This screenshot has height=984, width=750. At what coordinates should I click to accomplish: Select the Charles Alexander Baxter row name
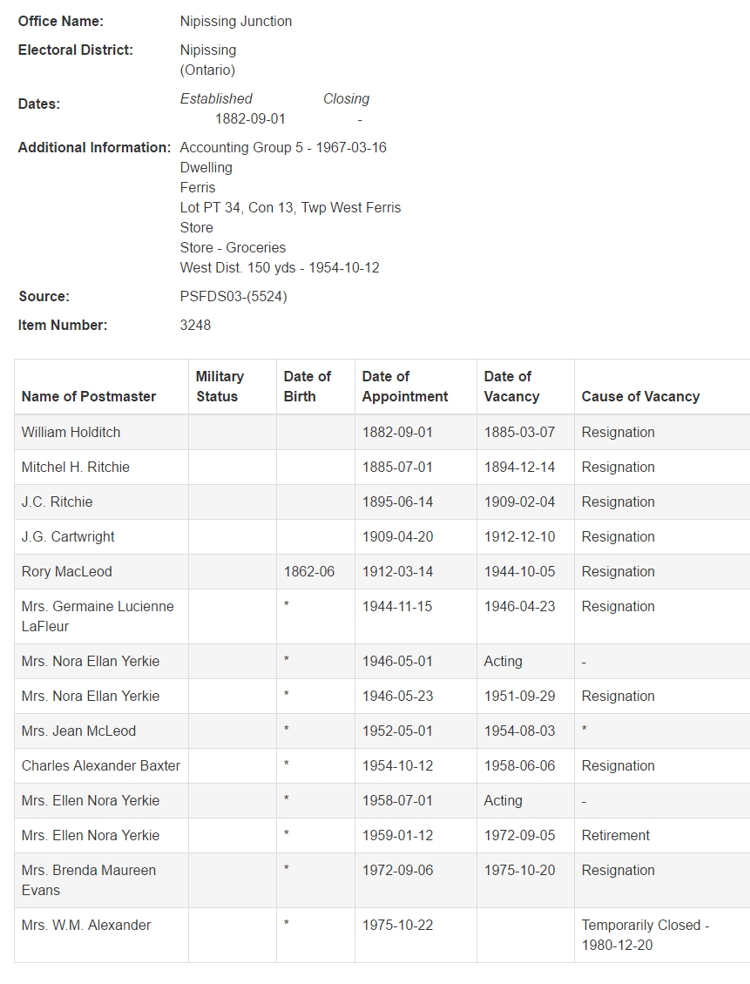pyautogui.click(x=101, y=766)
